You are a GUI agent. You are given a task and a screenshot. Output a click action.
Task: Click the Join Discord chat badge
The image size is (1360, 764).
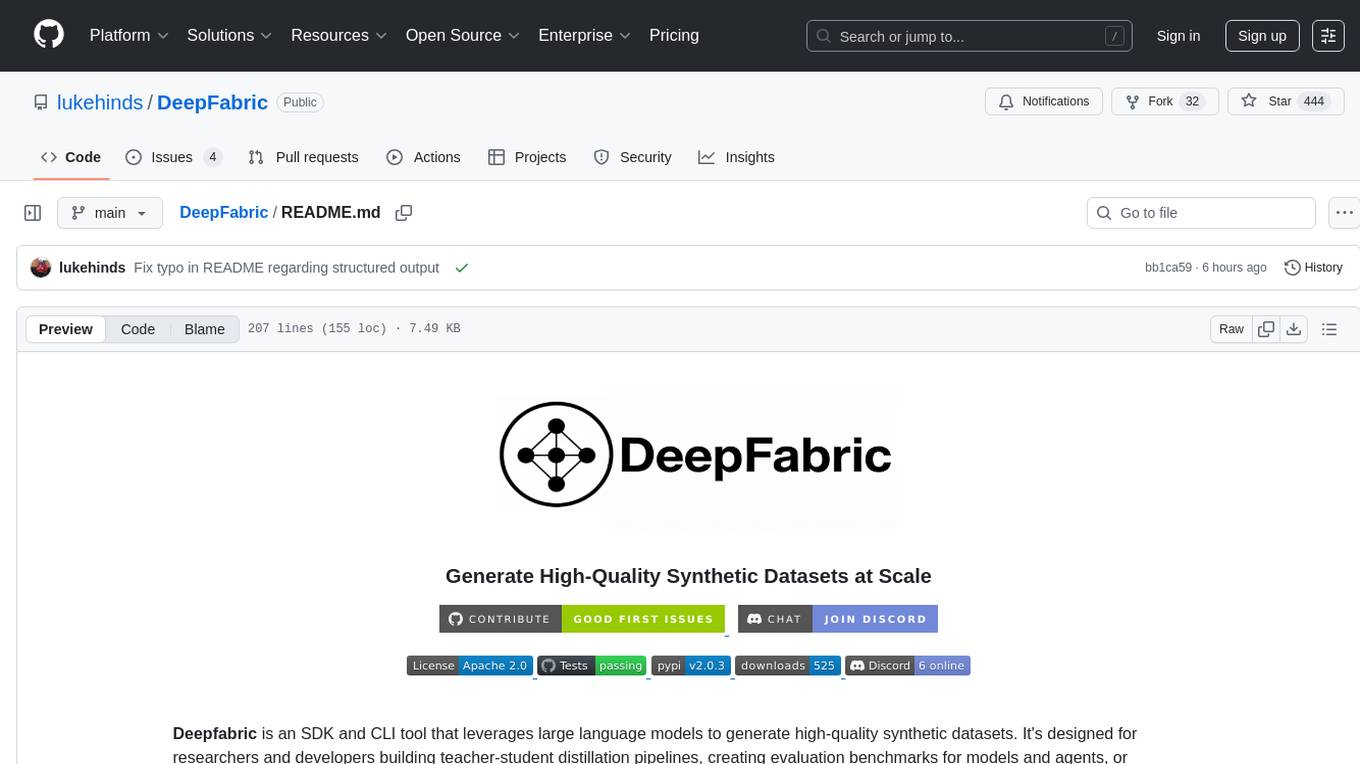coord(838,619)
